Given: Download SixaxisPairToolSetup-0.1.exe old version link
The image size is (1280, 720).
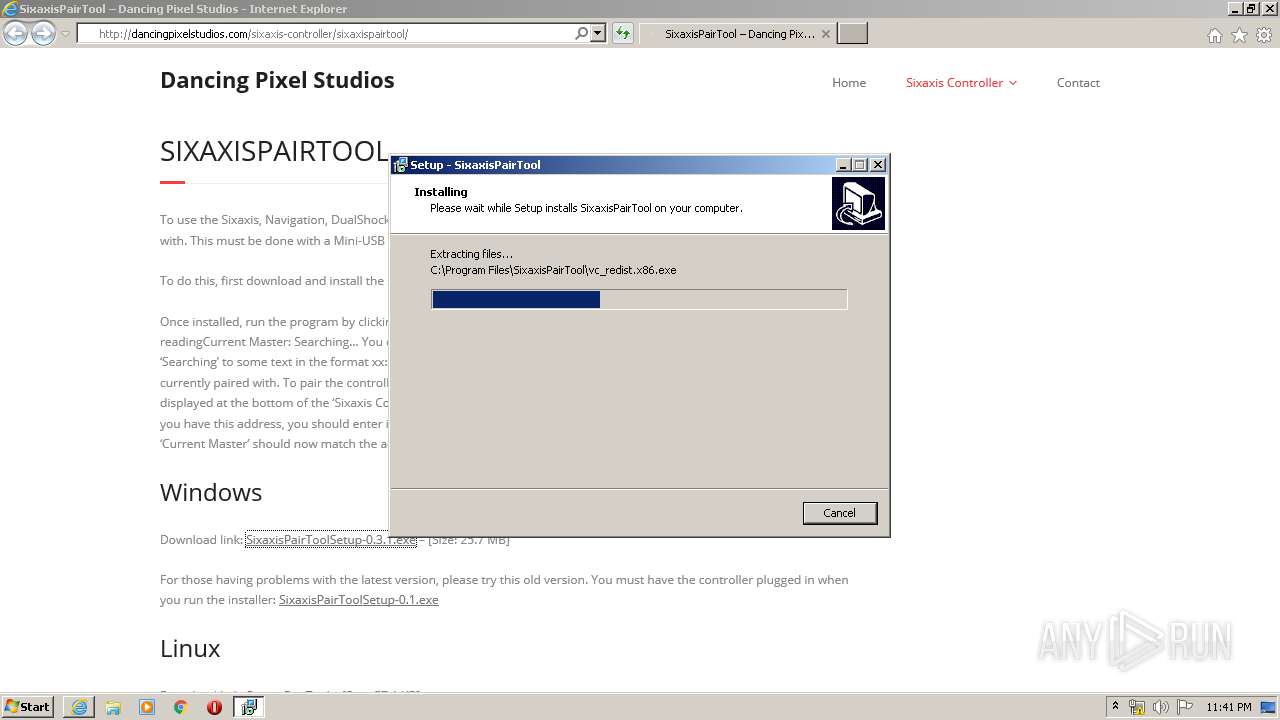Looking at the screenshot, I should click(x=359, y=600).
